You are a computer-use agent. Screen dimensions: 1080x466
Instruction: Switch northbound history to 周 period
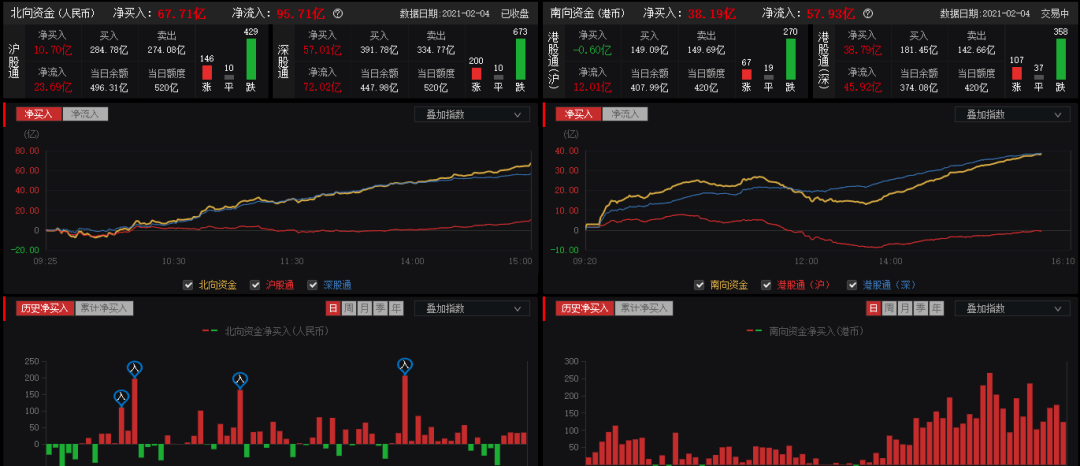(349, 308)
